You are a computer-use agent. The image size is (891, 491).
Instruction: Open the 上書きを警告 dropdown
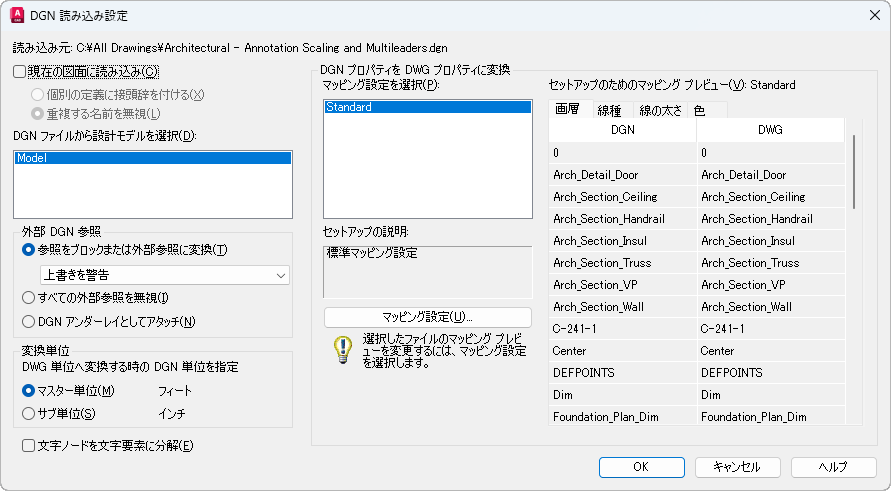[165, 275]
